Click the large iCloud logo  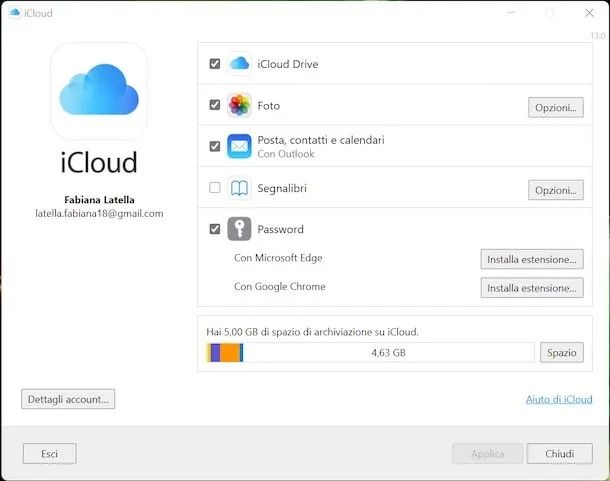click(x=99, y=91)
